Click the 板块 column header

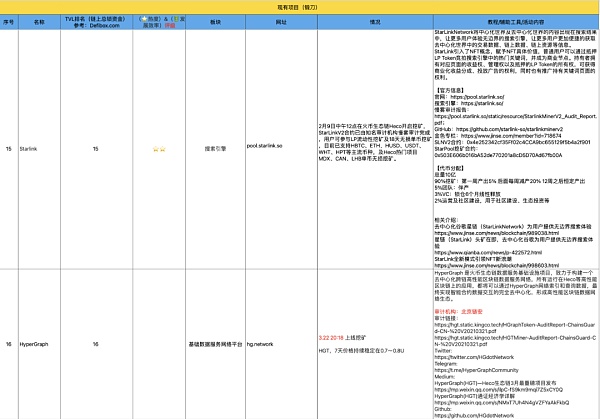coord(216,19)
